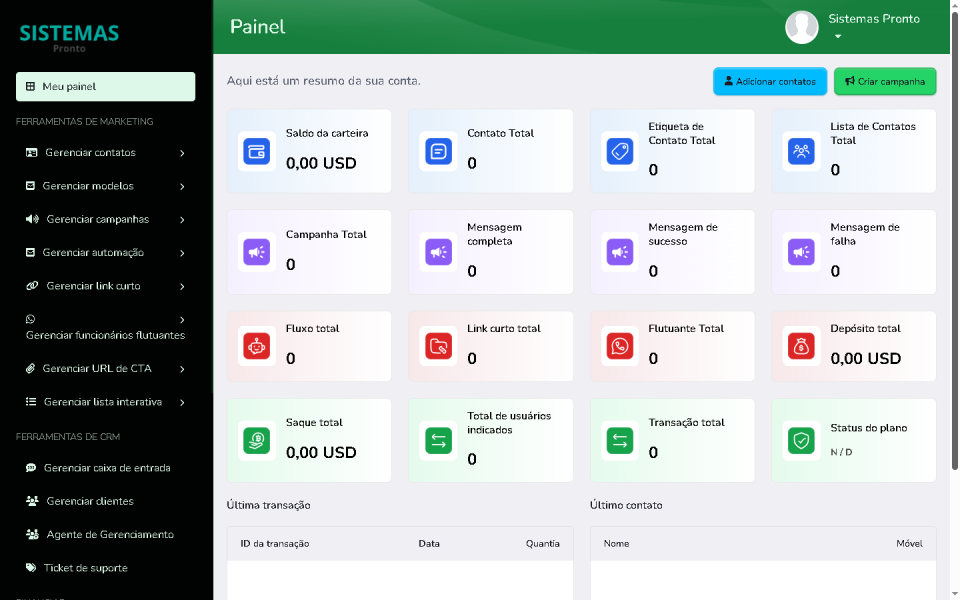Image resolution: width=960 pixels, height=600 pixels.
Task: Expand Gerenciar contatos submenu
Action: [x=182, y=153]
